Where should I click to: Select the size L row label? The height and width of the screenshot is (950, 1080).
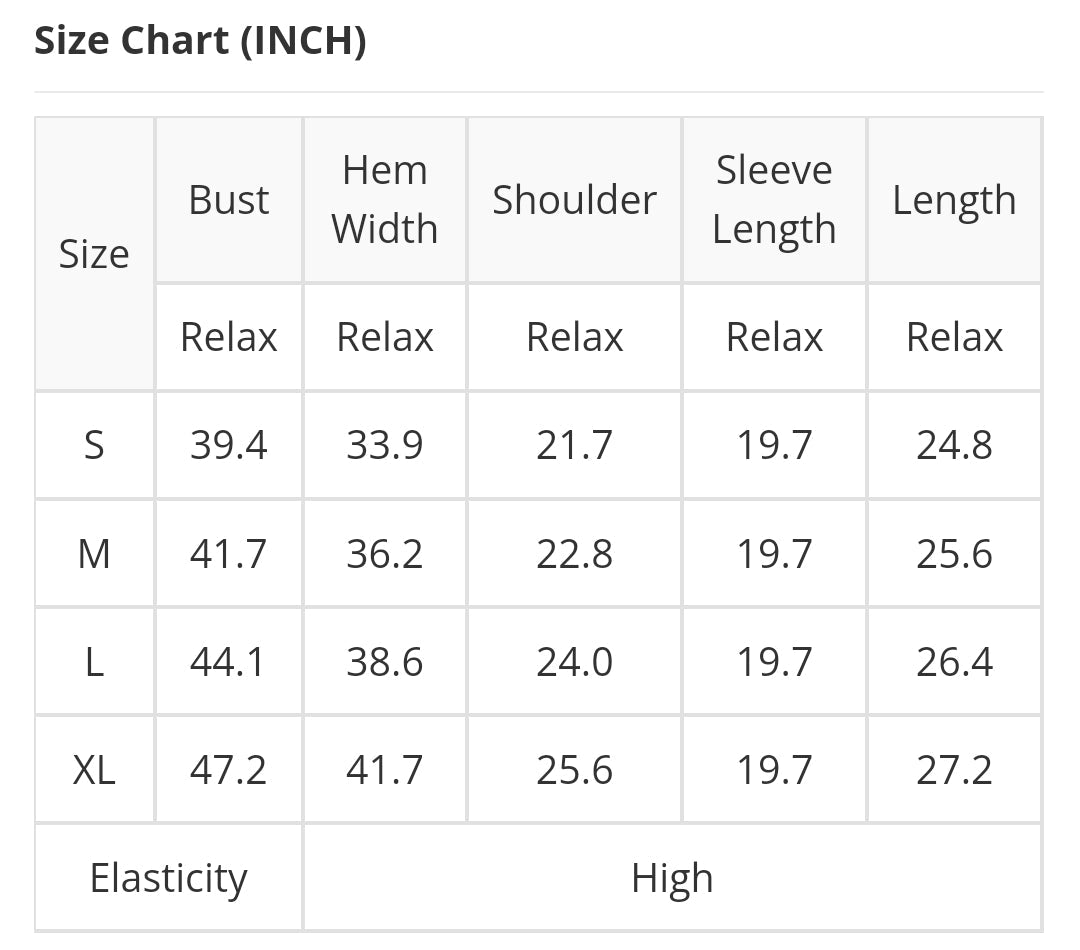[94, 662]
